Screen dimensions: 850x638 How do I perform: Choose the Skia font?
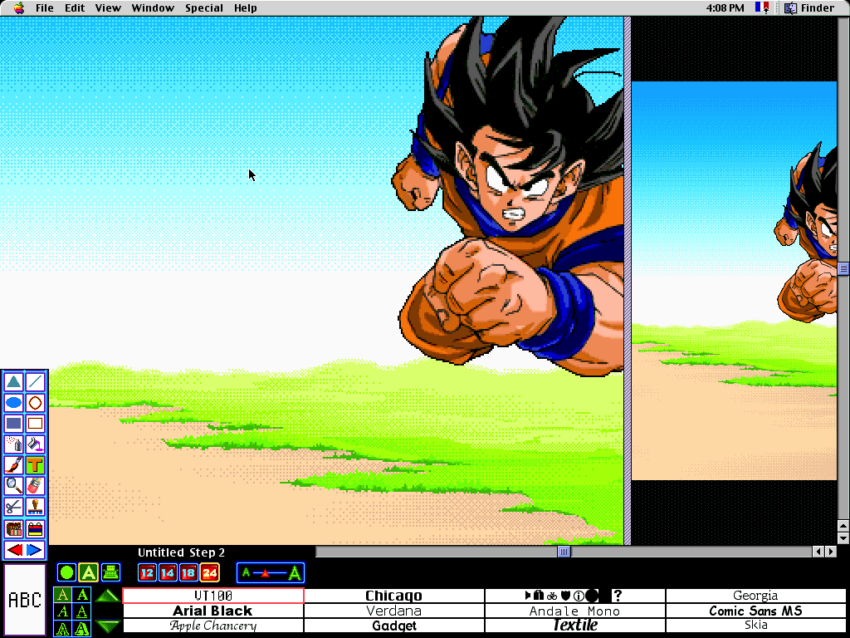(756, 626)
